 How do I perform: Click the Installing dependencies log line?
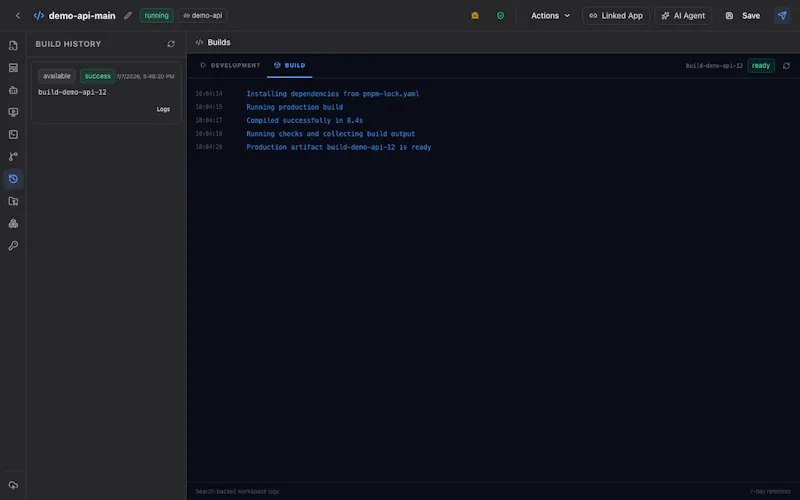pos(333,94)
